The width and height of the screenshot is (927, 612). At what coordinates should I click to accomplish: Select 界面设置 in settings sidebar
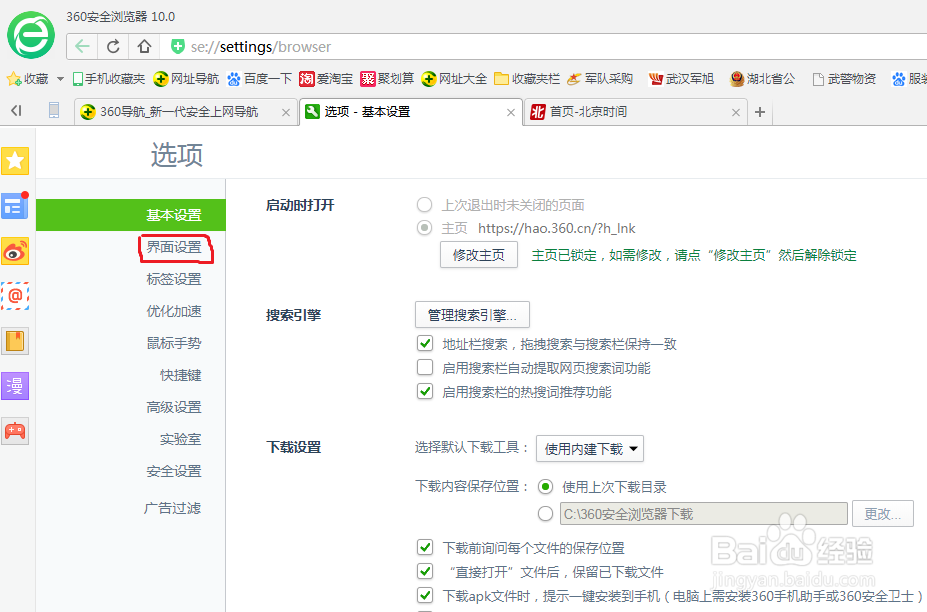[x=177, y=247]
